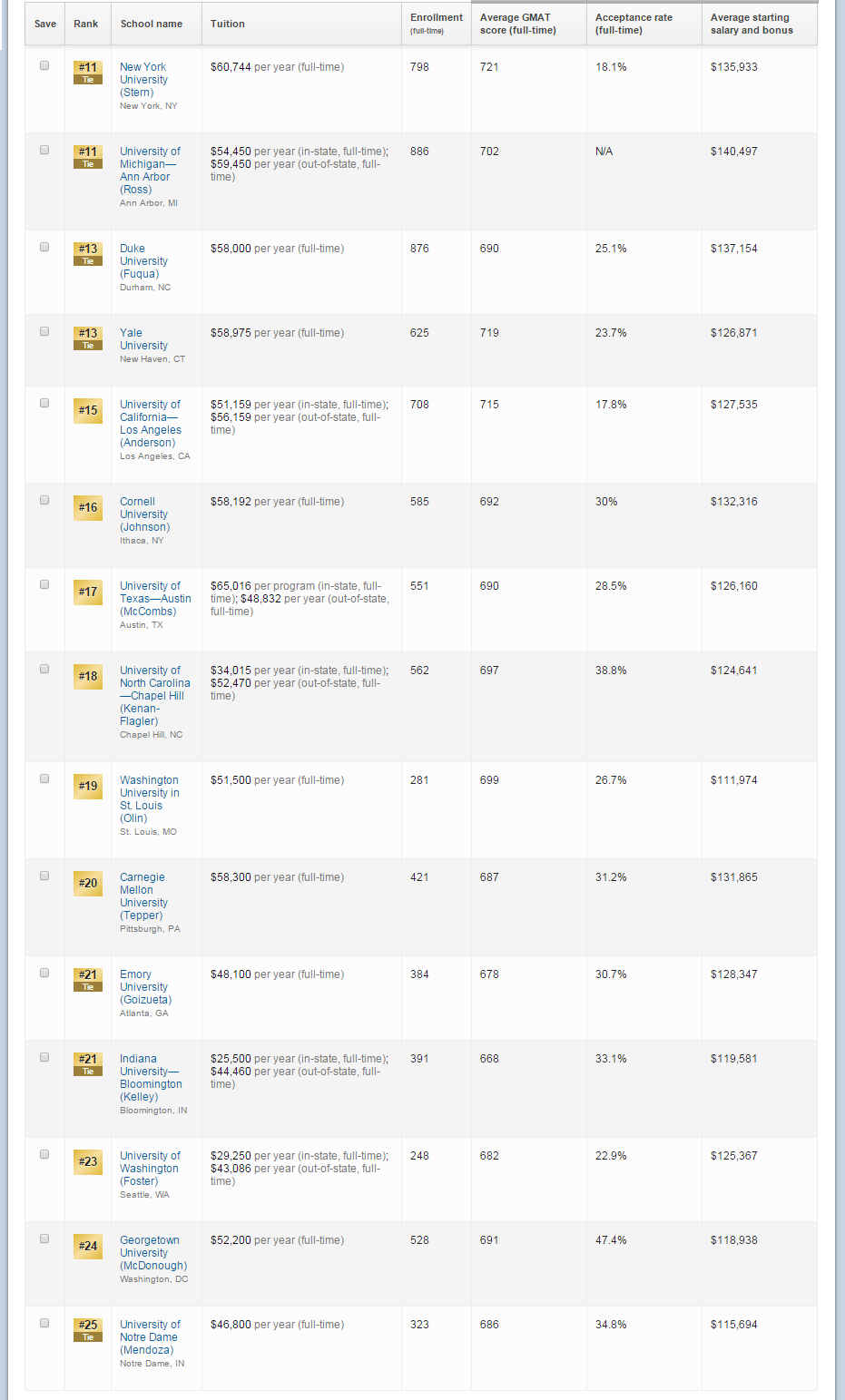Sort by Enrollment column header
This screenshot has width=845, height=1400.
point(436,23)
